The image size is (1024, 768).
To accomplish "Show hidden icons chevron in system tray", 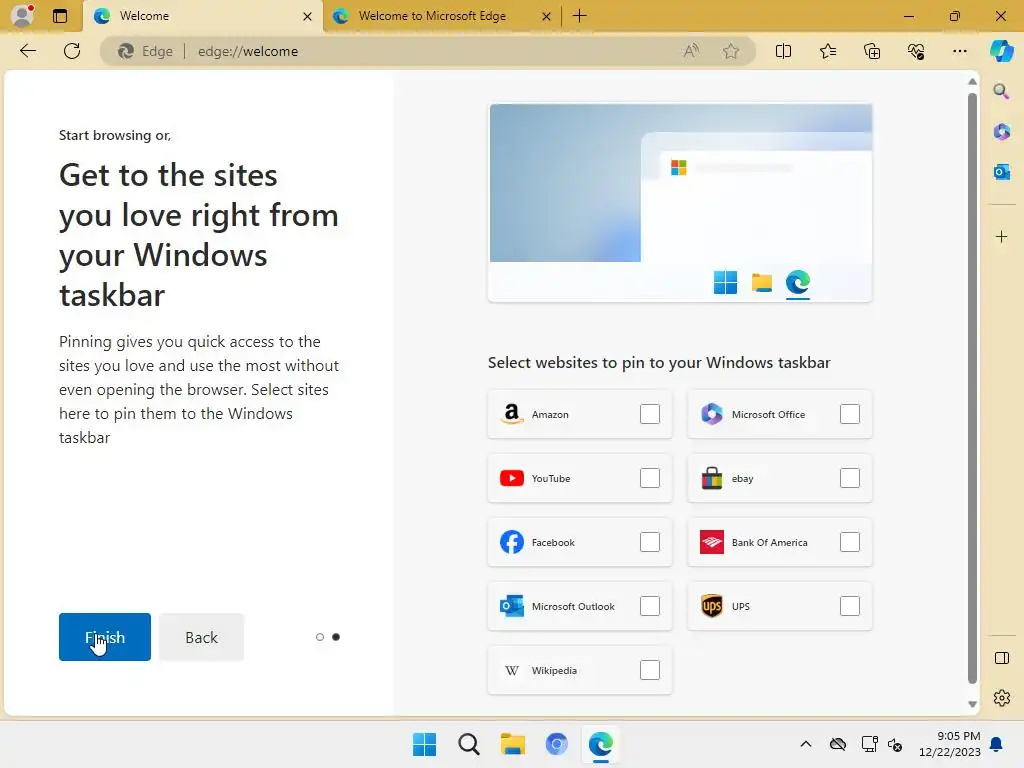I will [806, 744].
